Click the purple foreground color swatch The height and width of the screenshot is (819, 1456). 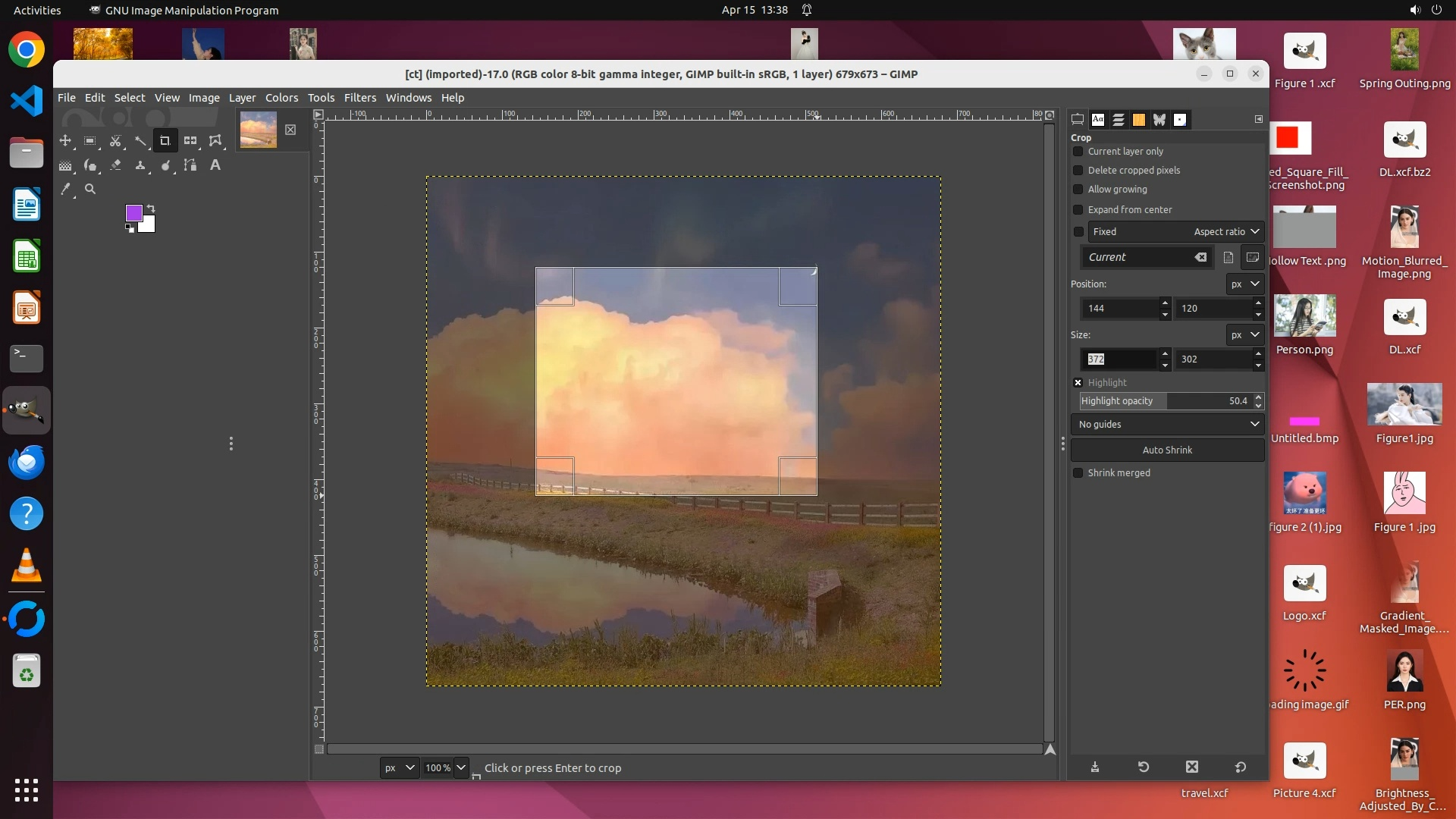[x=133, y=213]
